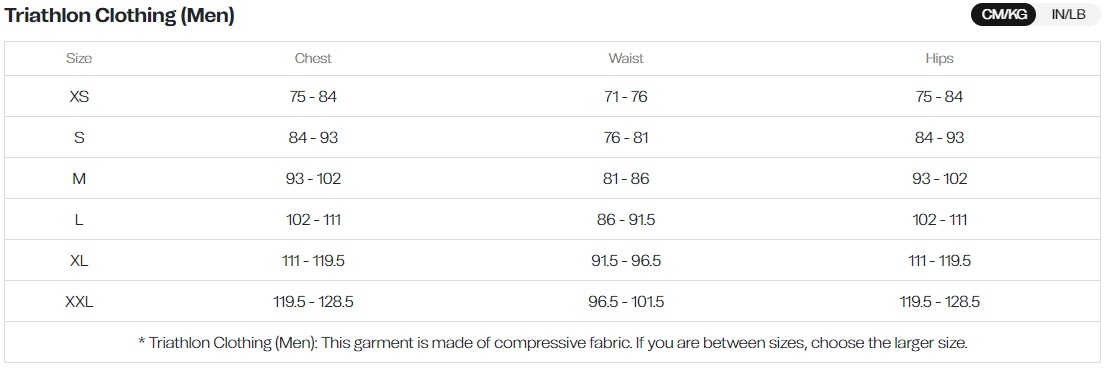The height and width of the screenshot is (368, 1106).
Task: Select the M size row label
Action: 79,179
